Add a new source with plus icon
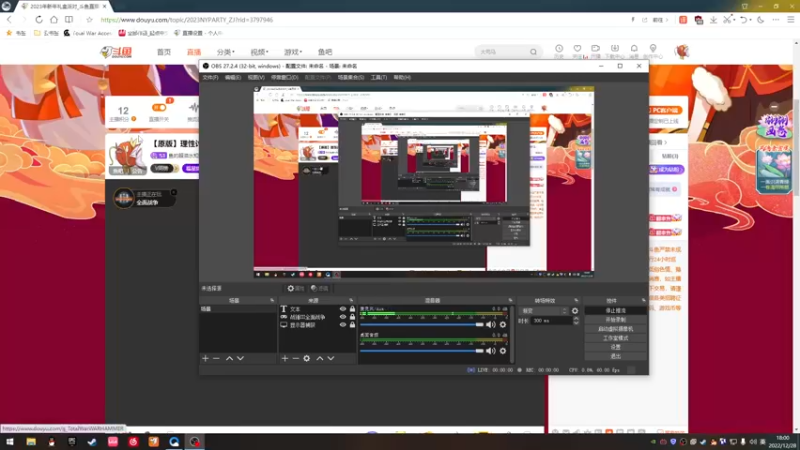This screenshot has width=800, height=450. click(x=285, y=359)
